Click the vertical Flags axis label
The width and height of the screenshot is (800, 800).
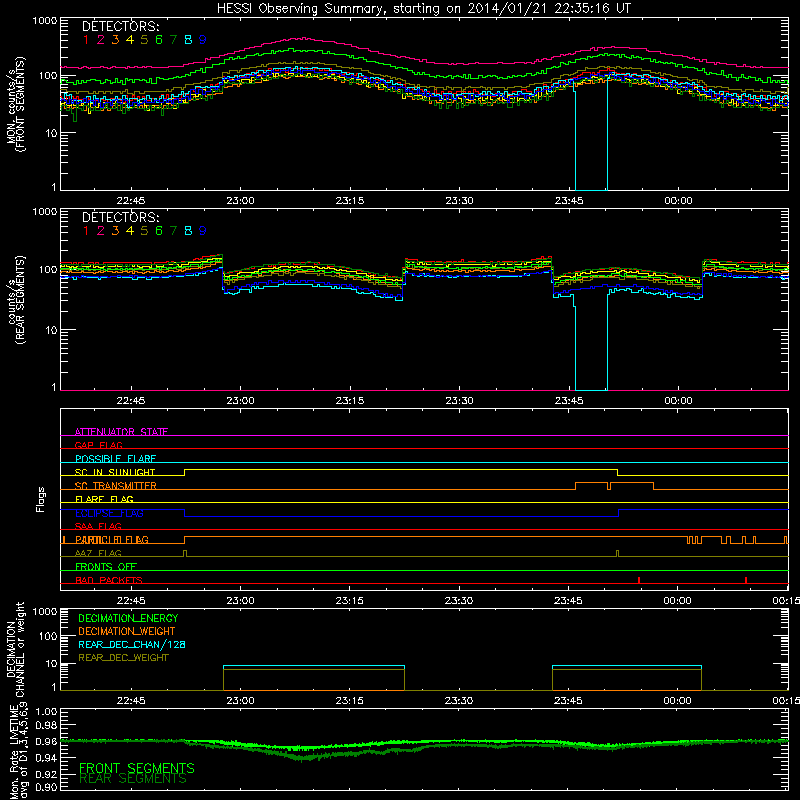pyautogui.click(x=41, y=499)
